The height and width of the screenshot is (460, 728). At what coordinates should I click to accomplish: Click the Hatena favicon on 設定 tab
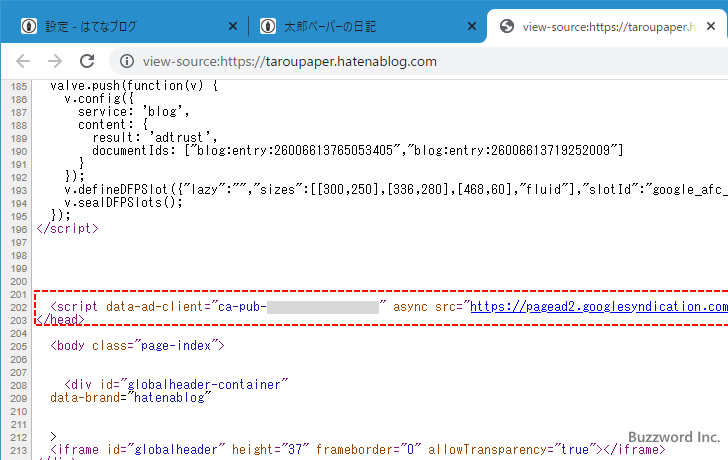tap(29, 26)
